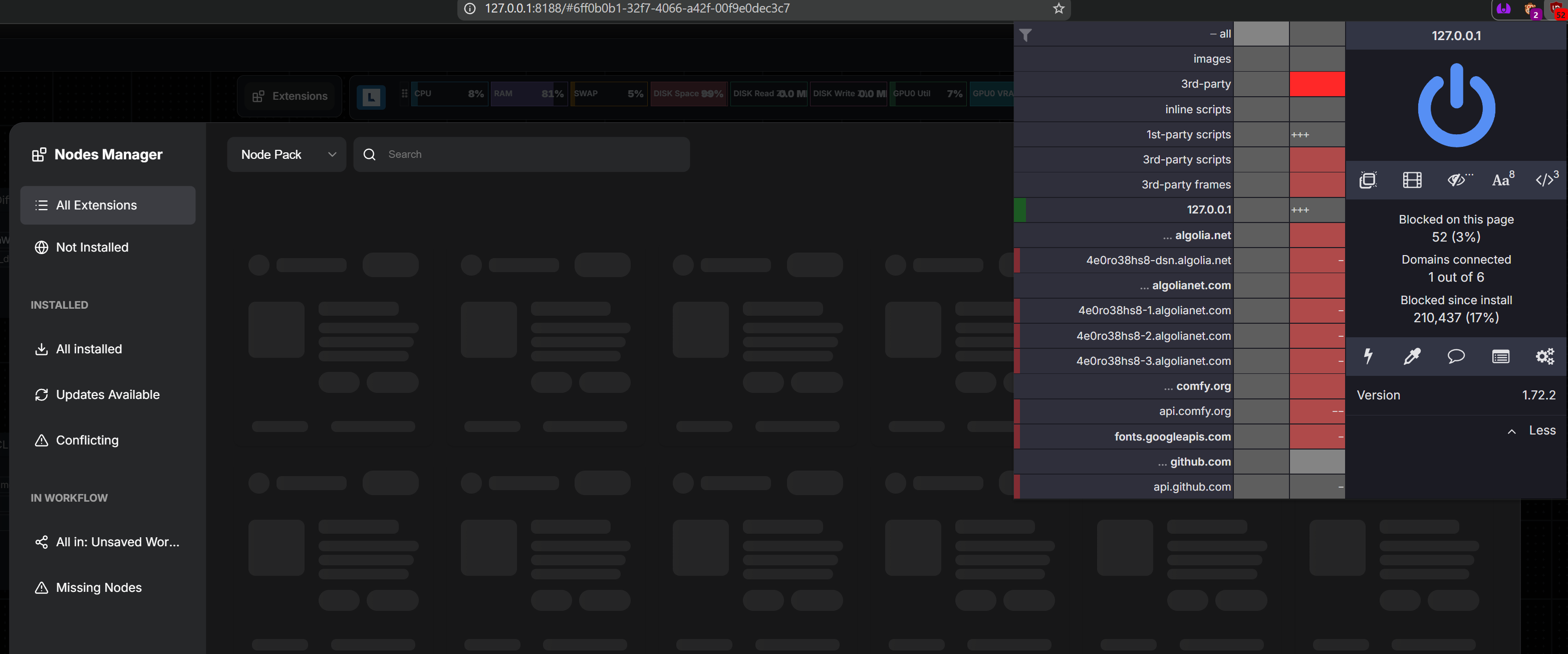Activate uBlock element picker eyedropper icon
The height and width of the screenshot is (654, 1568).
click(1412, 356)
